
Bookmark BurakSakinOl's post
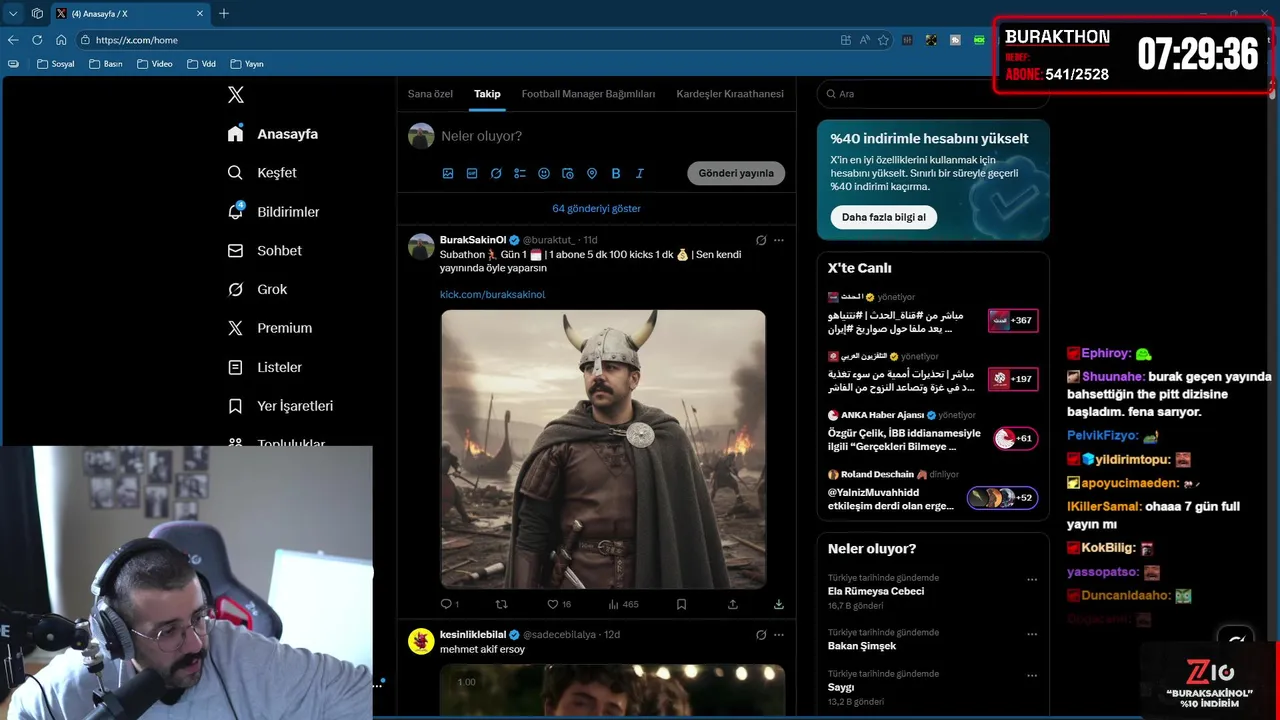coord(681,604)
